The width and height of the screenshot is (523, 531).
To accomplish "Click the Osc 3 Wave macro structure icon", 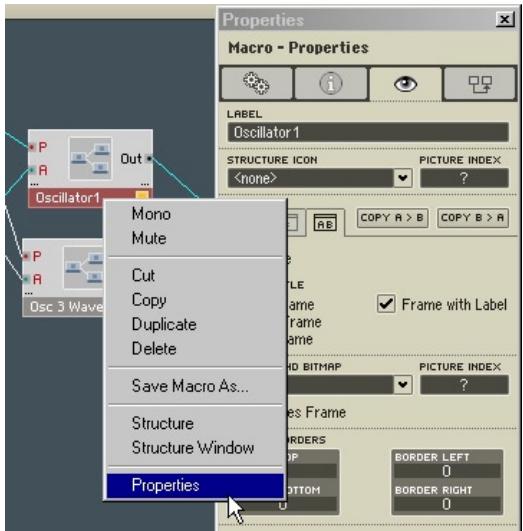I will [x=84, y=268].
